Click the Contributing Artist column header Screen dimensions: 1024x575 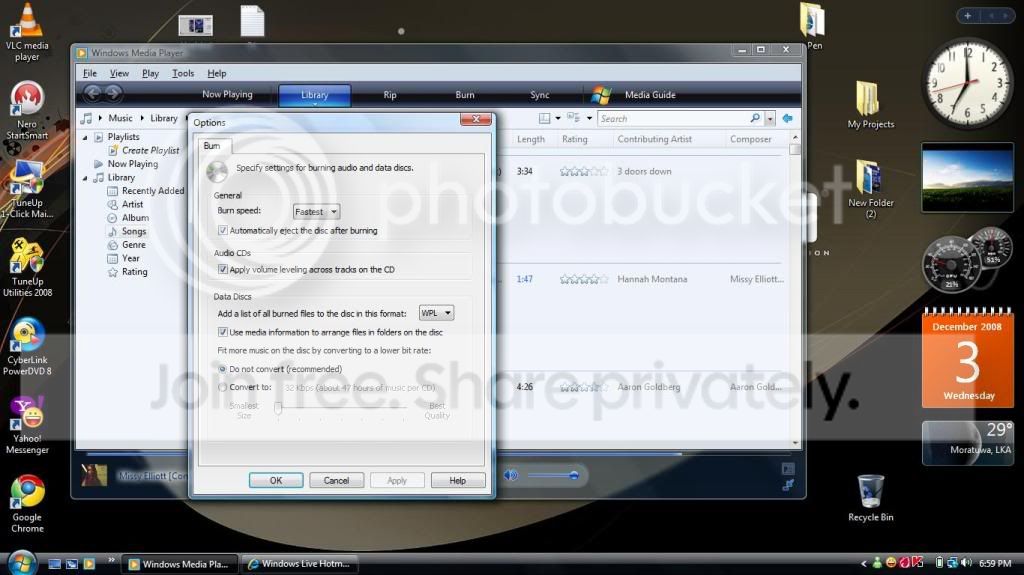654,139
